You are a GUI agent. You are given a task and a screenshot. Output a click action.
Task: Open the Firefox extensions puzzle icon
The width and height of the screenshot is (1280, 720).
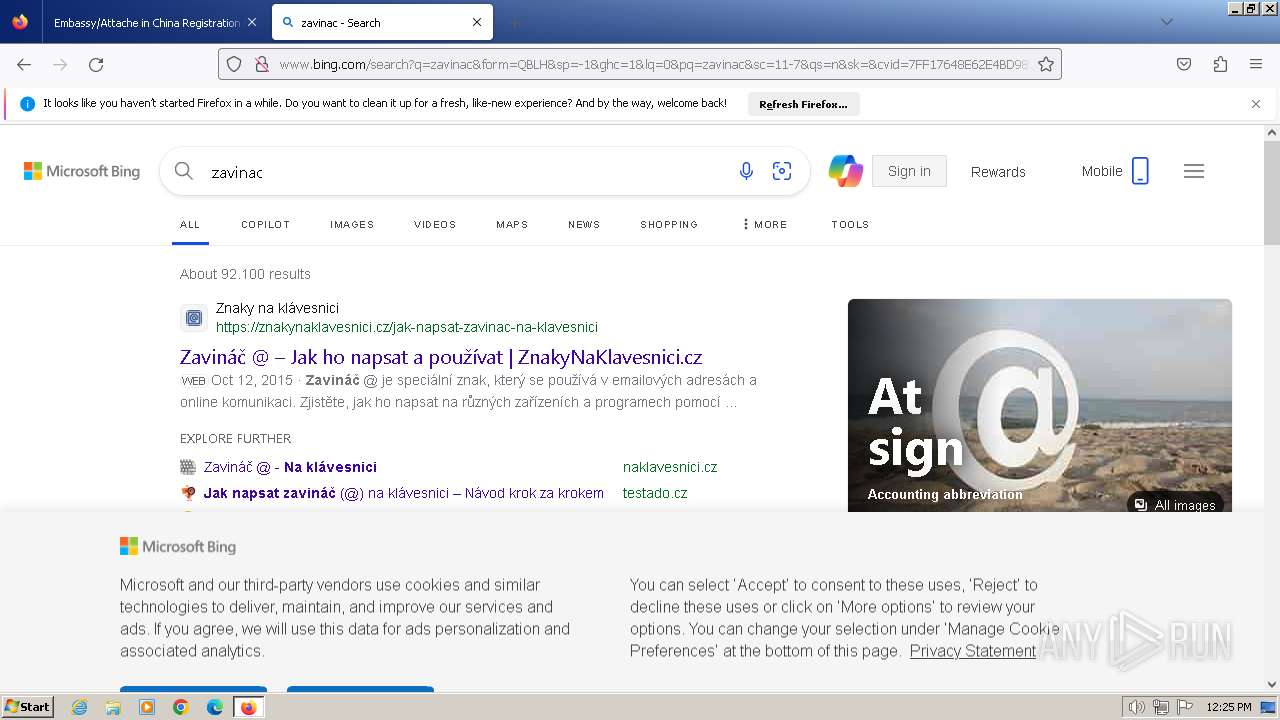pyautogui.click(x=1220, y=64)
